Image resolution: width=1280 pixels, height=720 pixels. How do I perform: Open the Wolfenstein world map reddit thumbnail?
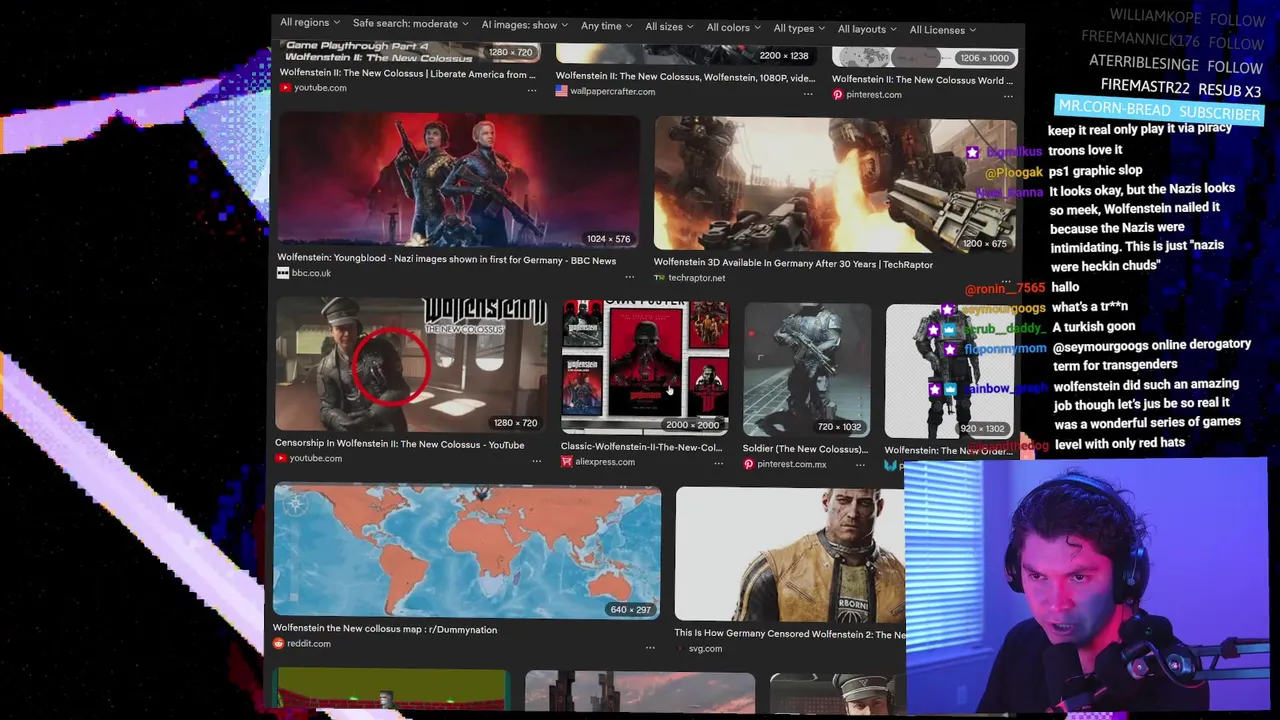click(x=467, y=552)
